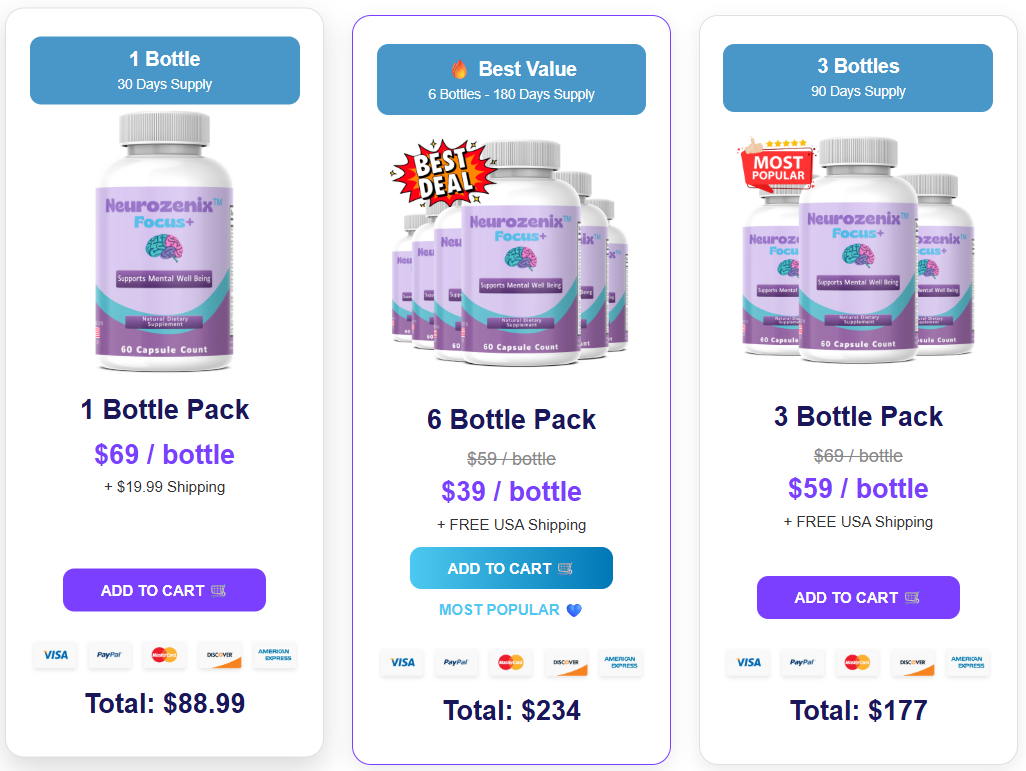This screenshot has width=1026, height=771.
Task: Choose American Express icon under 1 Bottle Pack
Action: (x=274, y=656)
